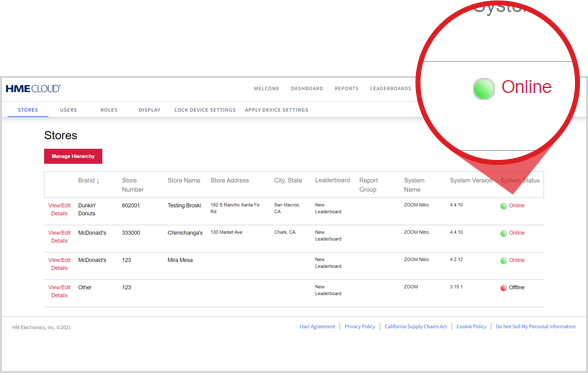Click the Chimichanga's store name
The width and height of the screenshot is (588, 373).
pos(185,233)
